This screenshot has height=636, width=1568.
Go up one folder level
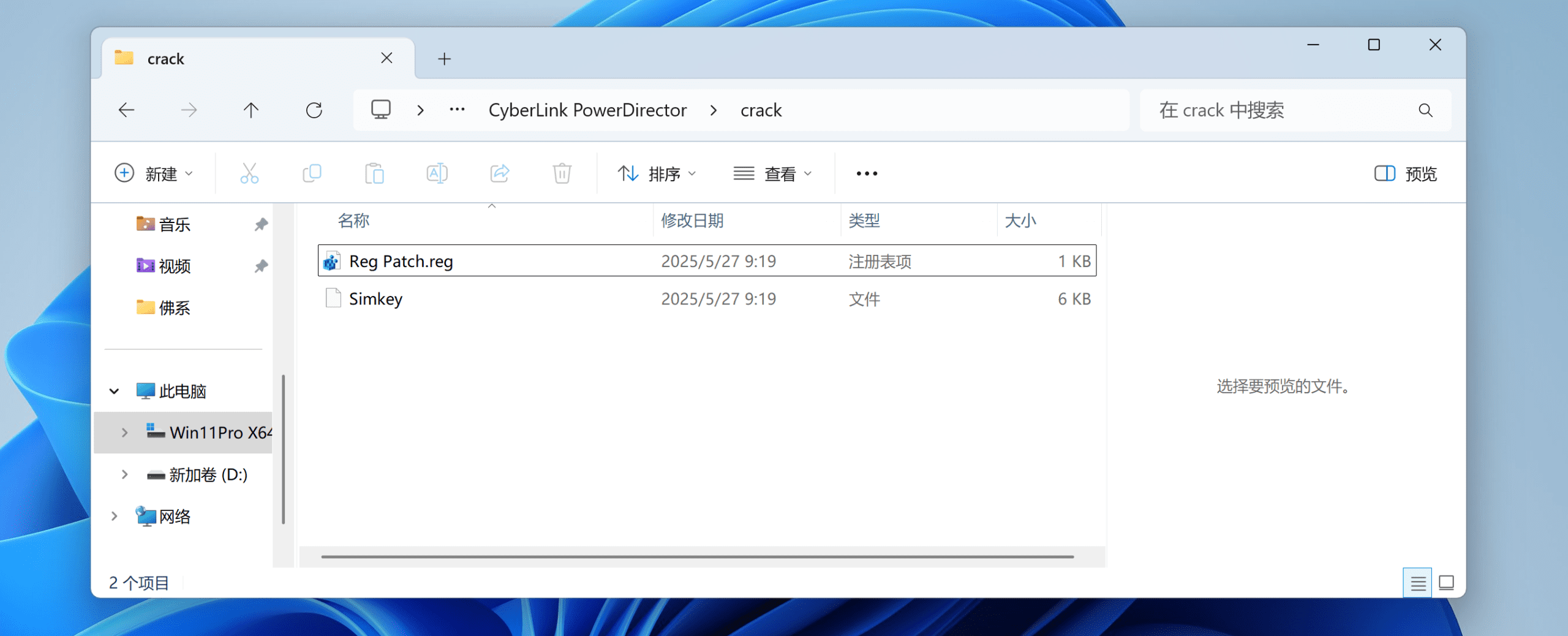251,110
